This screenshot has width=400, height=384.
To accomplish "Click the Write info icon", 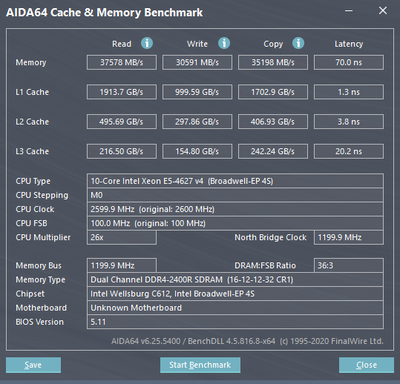I will click(224, 43).
